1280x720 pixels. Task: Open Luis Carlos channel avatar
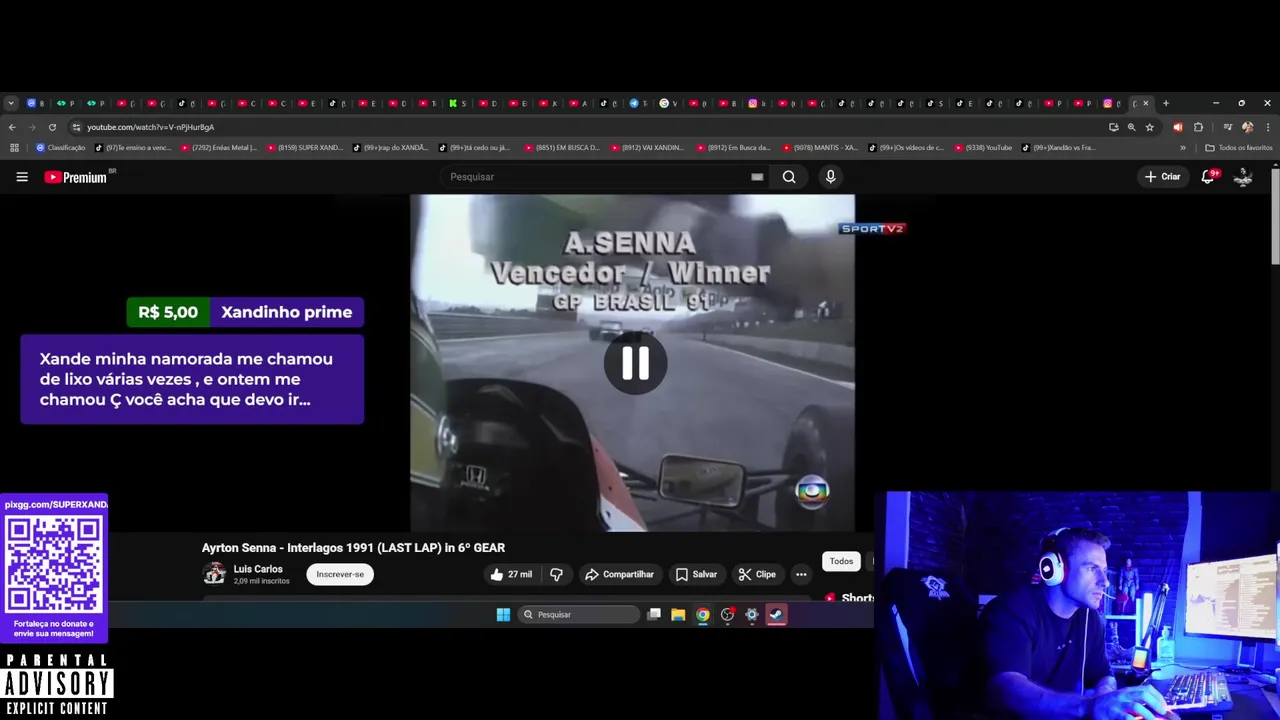tap(214, 573)
